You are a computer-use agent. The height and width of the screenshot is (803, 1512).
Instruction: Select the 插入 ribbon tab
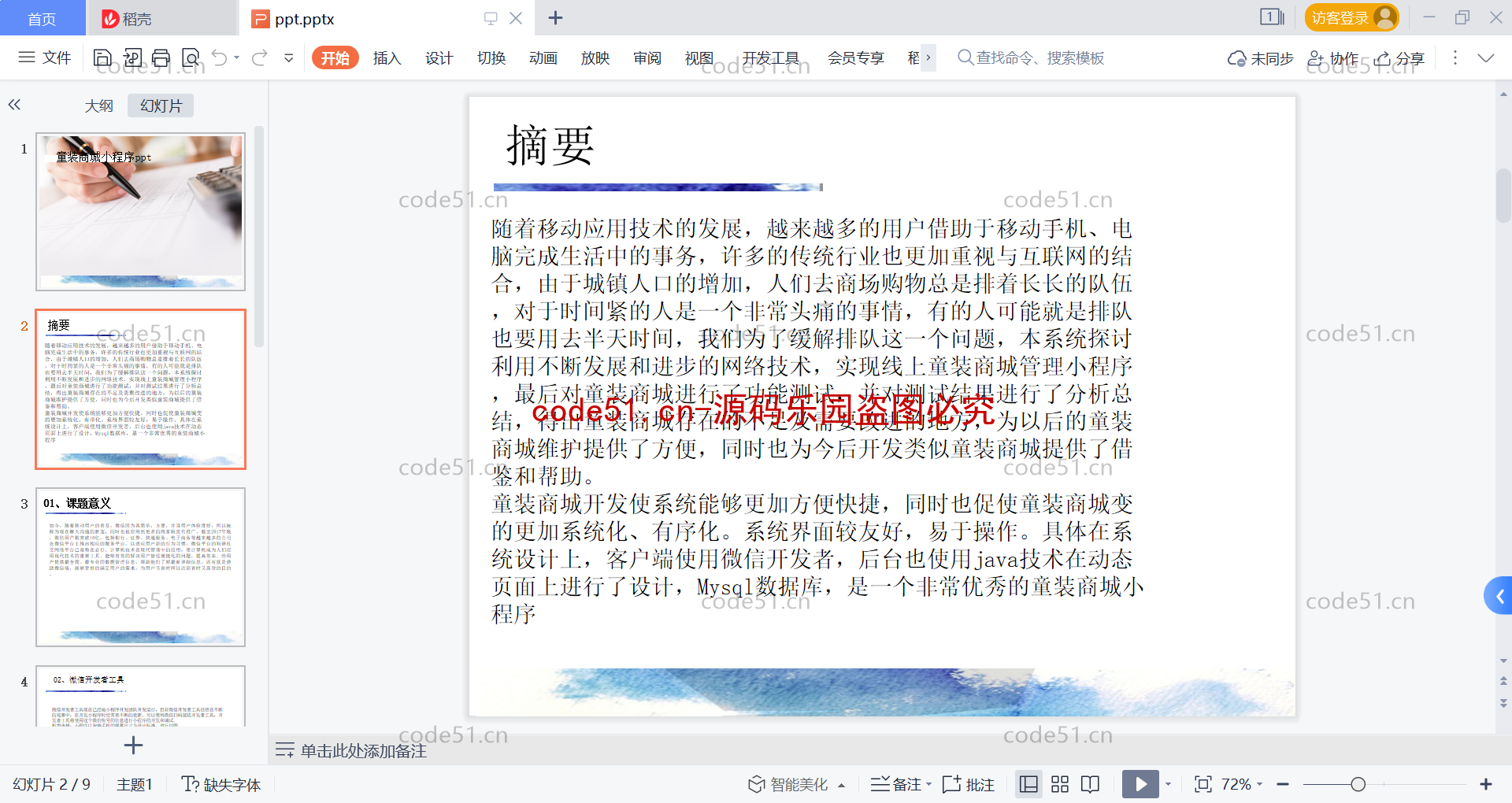click(387, 58)
